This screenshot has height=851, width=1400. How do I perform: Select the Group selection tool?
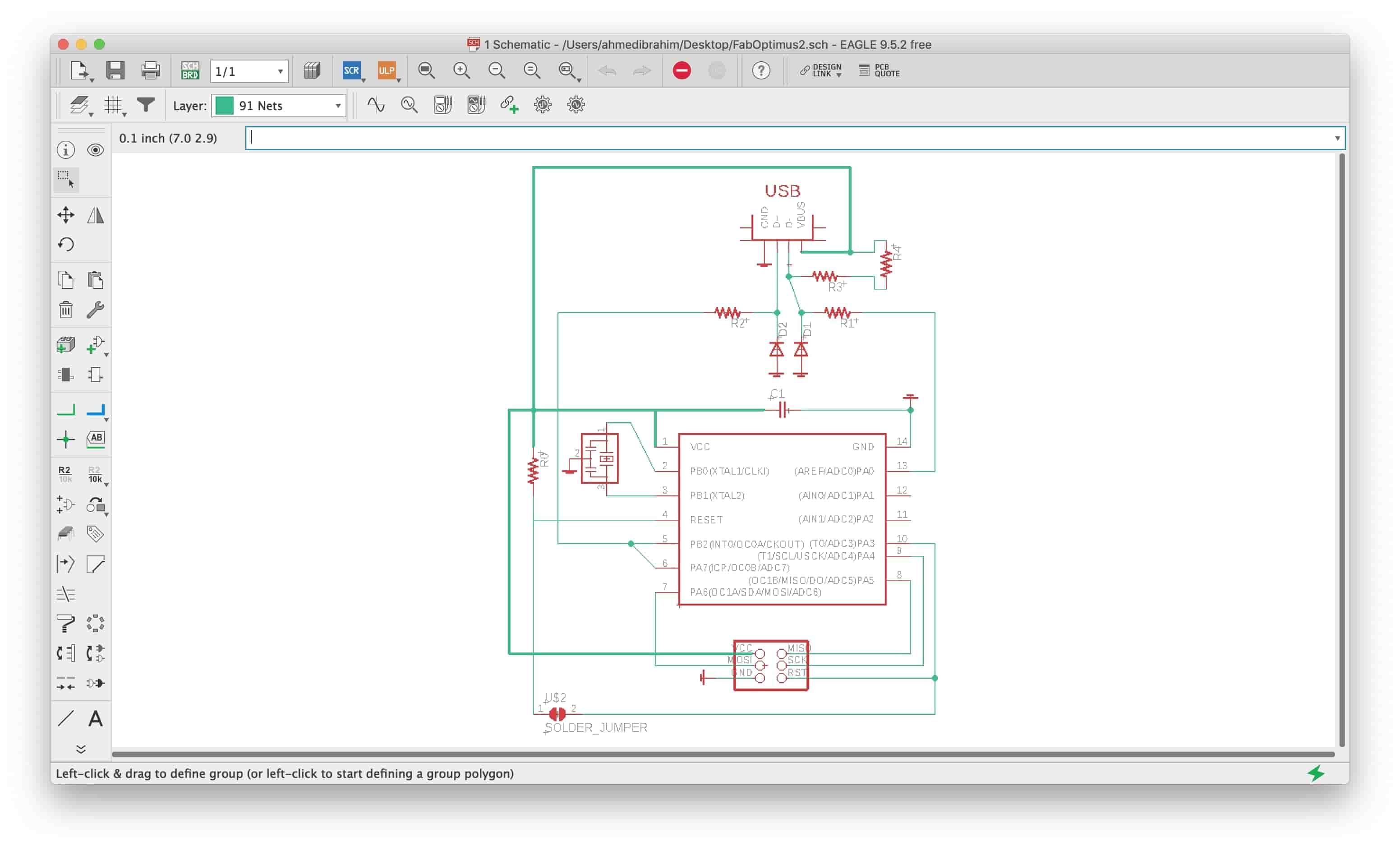point(66,179)
